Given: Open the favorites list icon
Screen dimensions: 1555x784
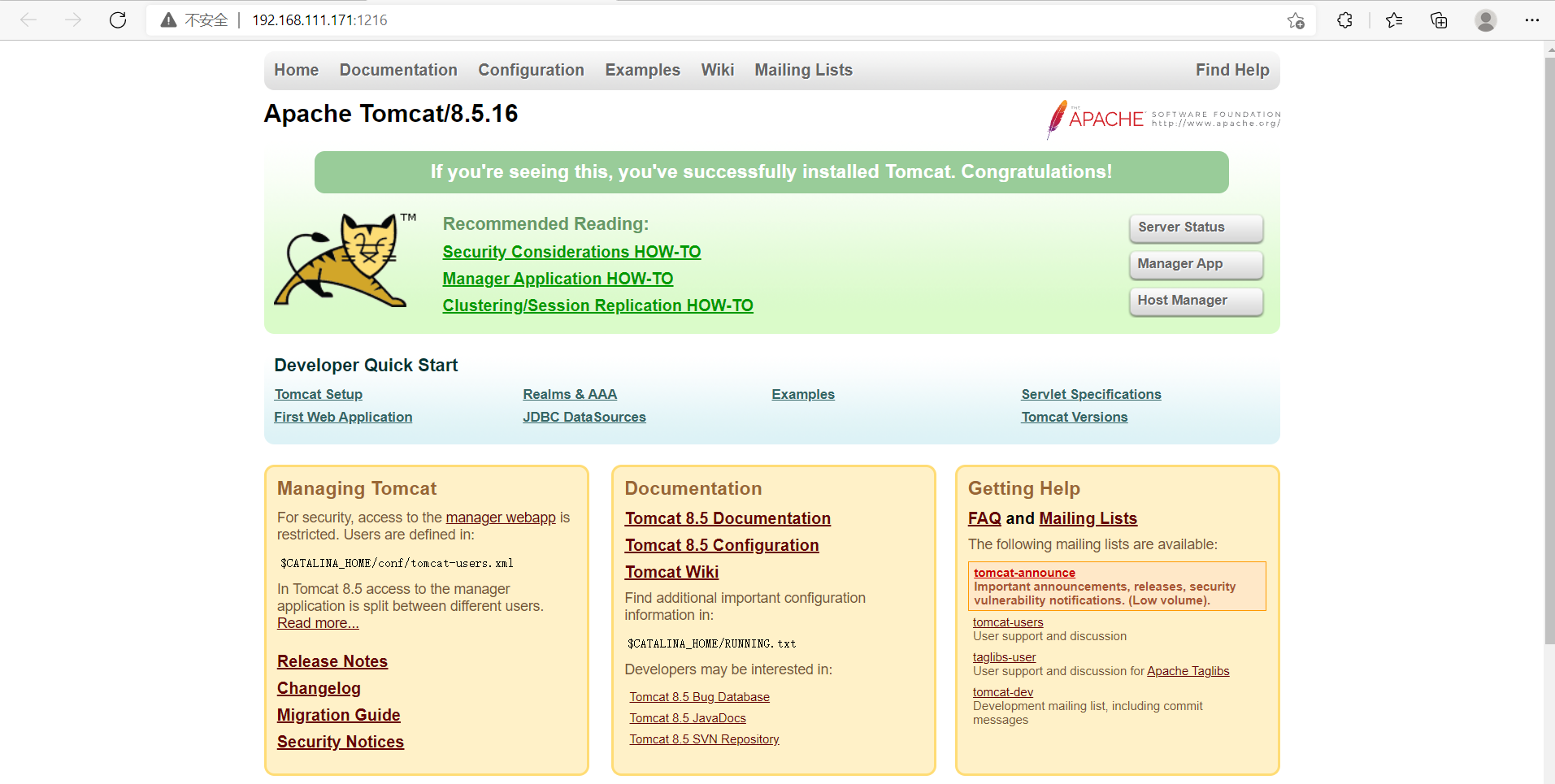Looking at the screenshot, I should (x=1394, y=20).
